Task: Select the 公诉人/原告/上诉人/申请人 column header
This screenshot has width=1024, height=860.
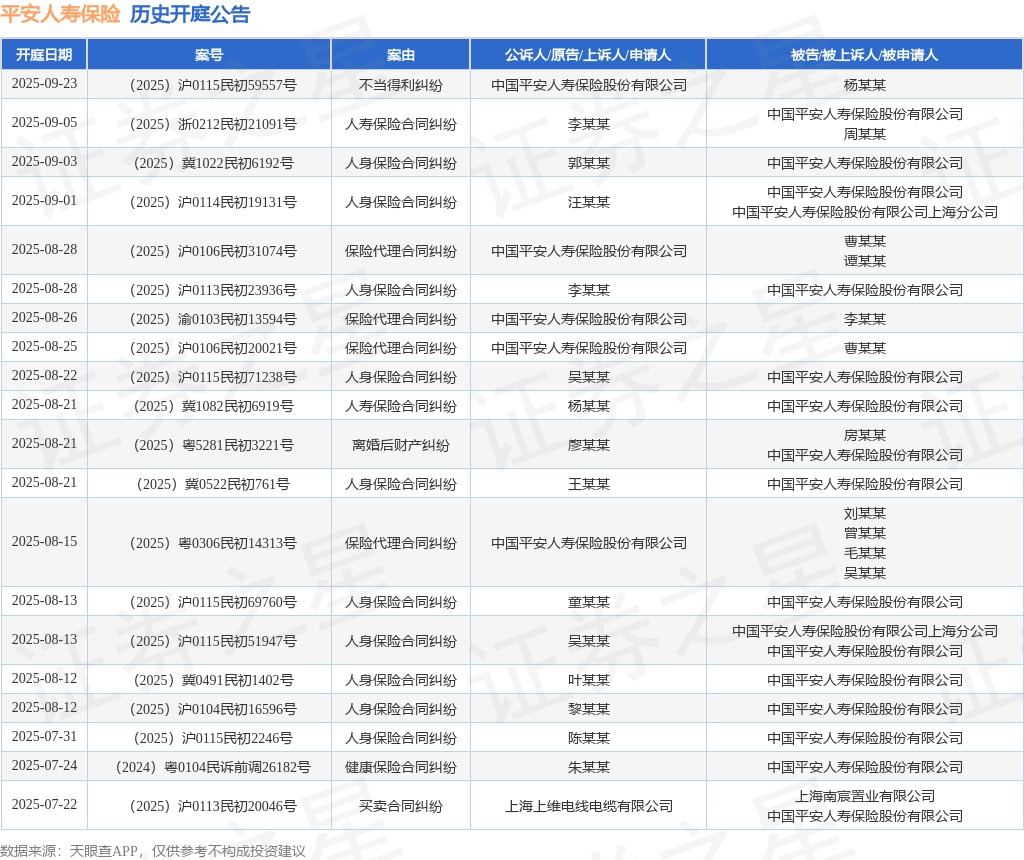Action: pos(588,55)
